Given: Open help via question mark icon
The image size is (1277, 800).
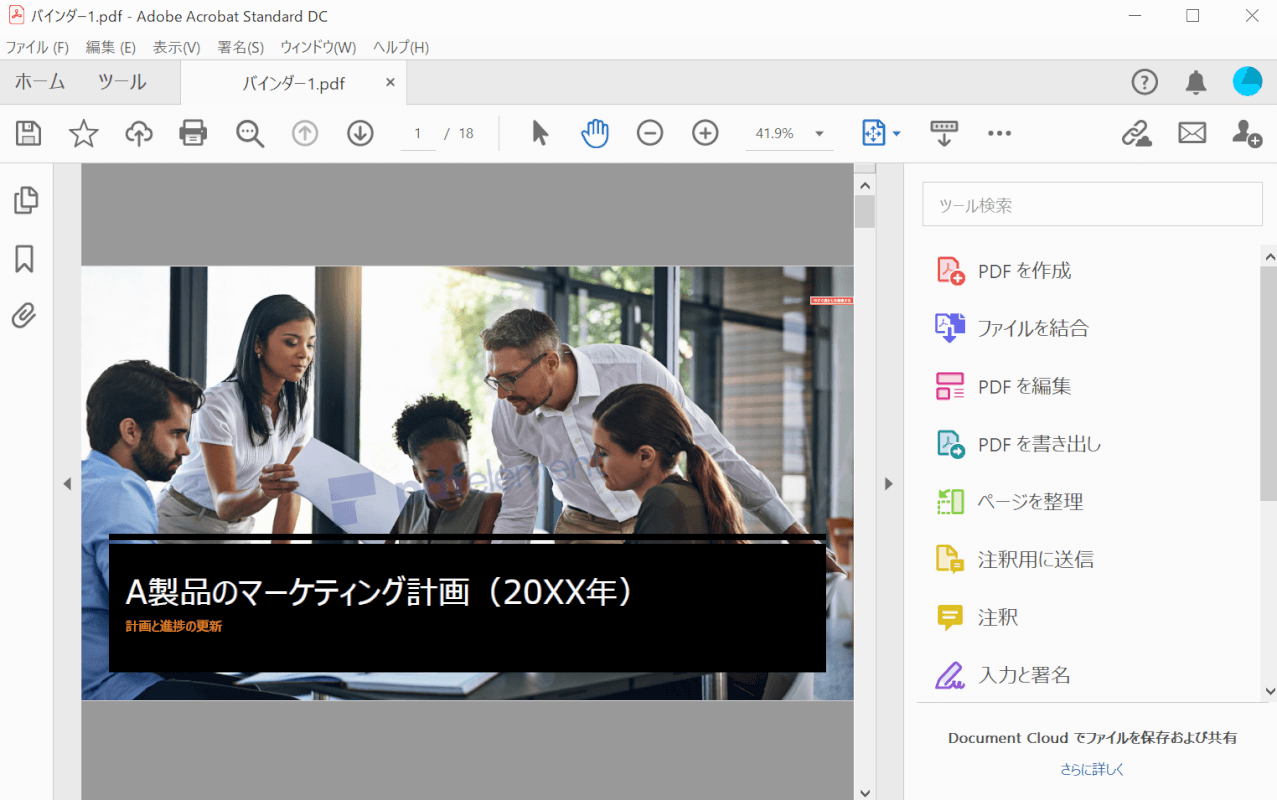Looking at the screenshot, I should pos(1144,82).
